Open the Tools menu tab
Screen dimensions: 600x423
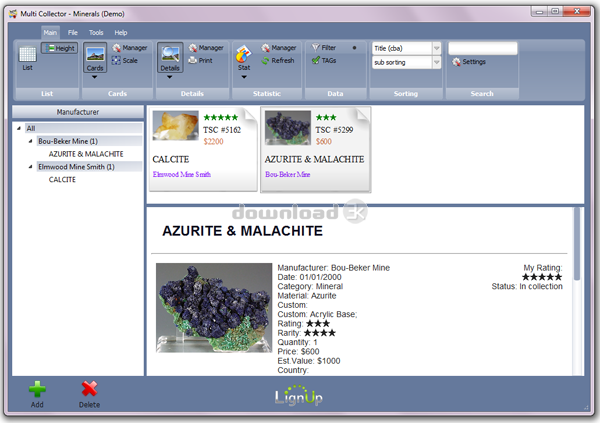point(96,32)
